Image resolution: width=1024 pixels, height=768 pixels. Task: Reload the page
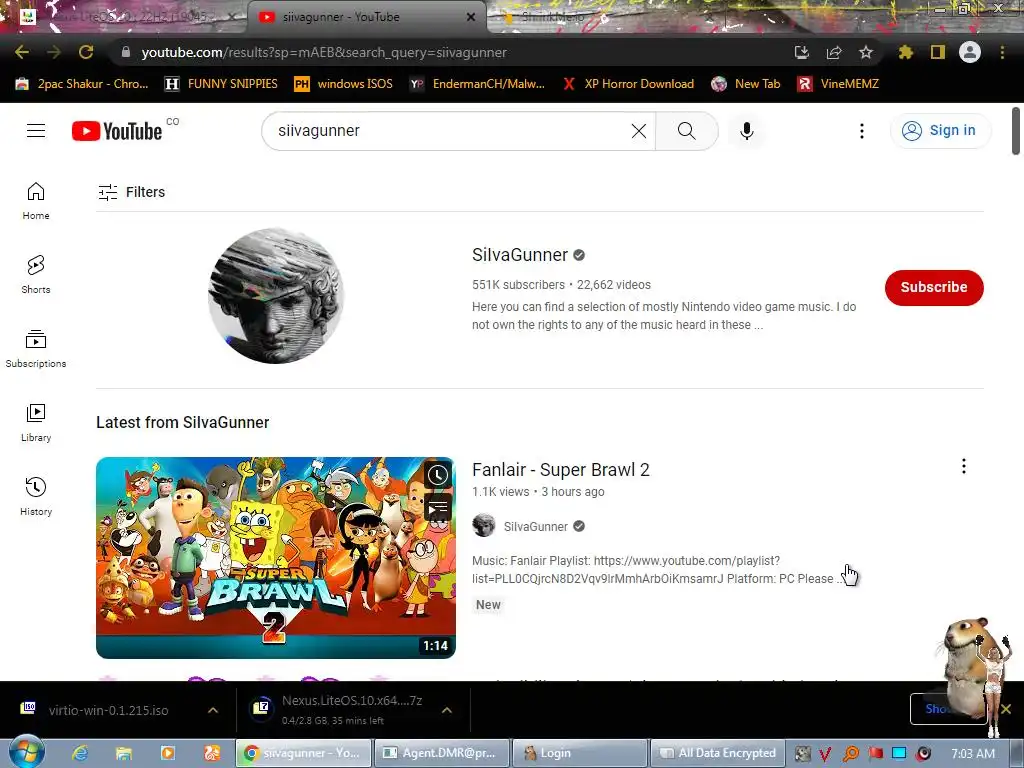click(86, 52)
